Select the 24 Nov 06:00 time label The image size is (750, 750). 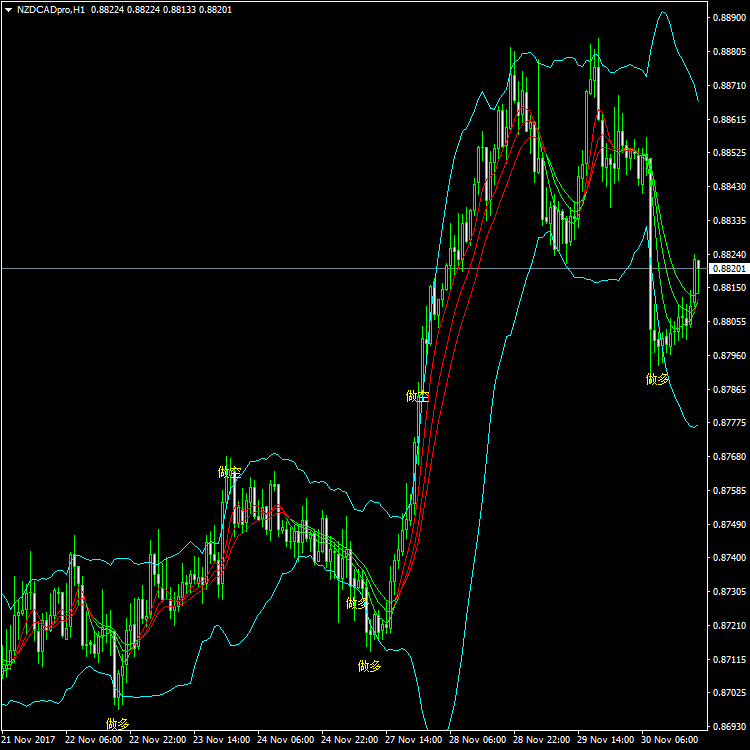[x=286, y=739]
